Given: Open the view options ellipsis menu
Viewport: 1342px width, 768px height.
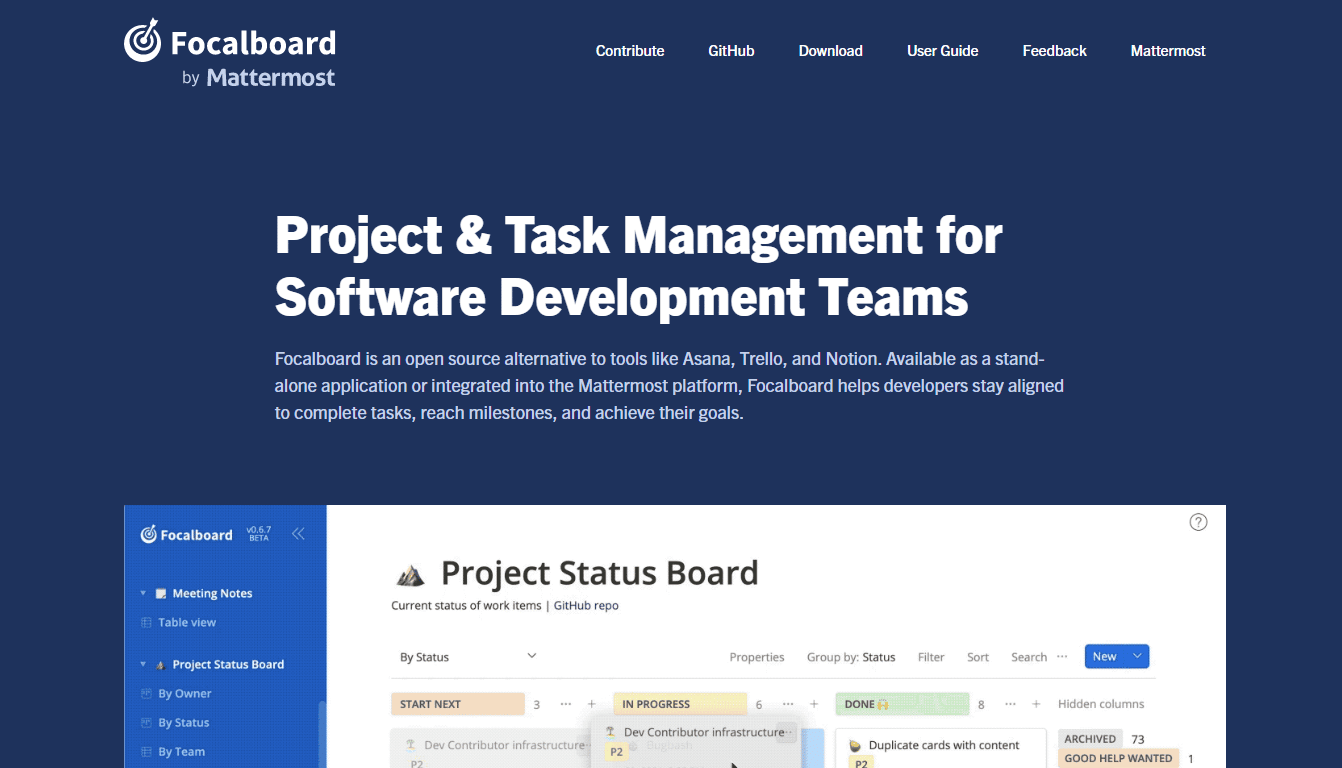Looking at the screenshot, I should point(1062,657).
